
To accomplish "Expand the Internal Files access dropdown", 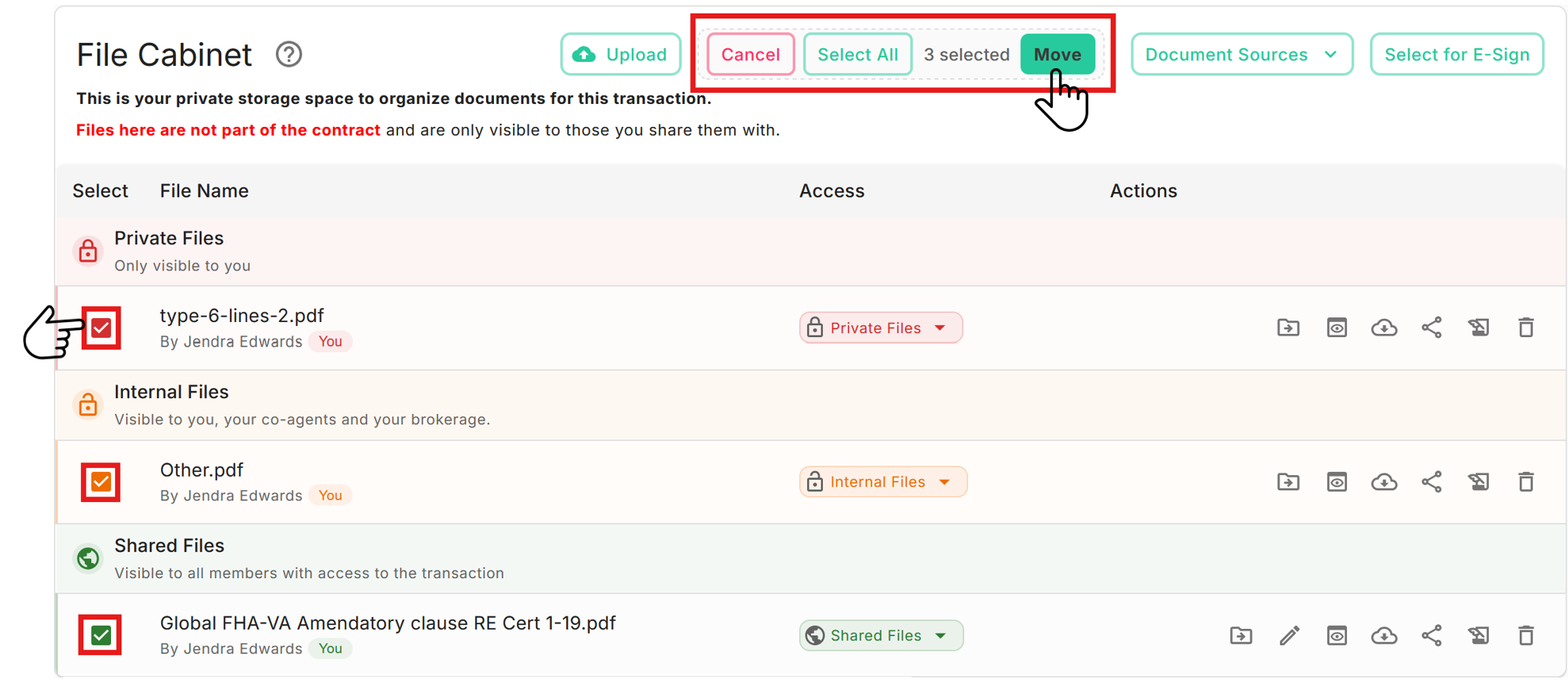I will [883, 482].
